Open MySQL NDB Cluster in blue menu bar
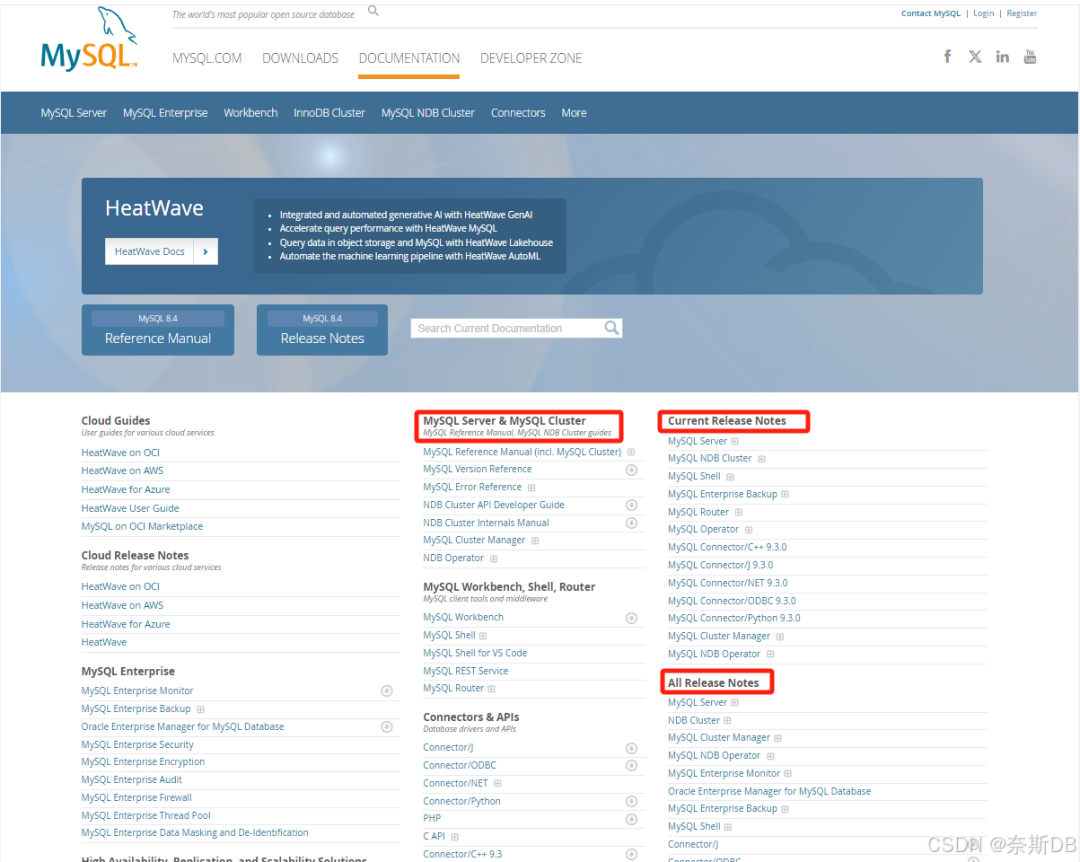The image size is (1080, 862). coord(428,113)
